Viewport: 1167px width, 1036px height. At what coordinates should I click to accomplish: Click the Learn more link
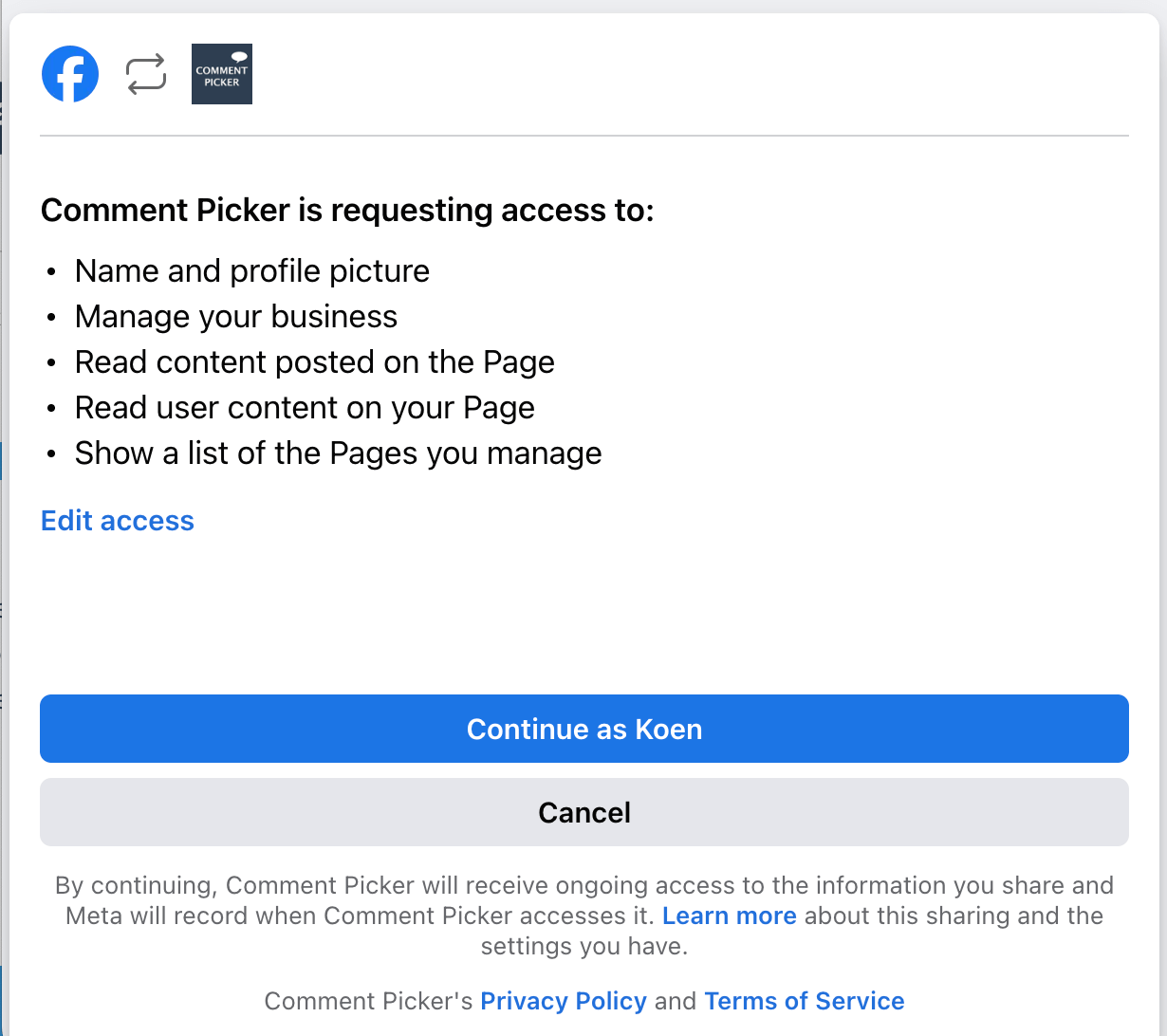pyautogui.click(x=729, y=916)
